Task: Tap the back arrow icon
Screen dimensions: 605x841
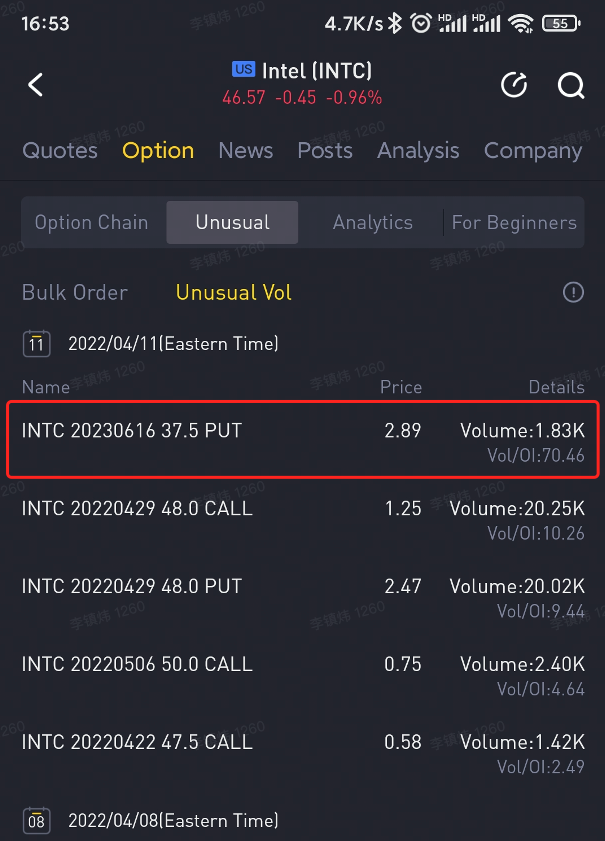Action: tap(36, 85)
